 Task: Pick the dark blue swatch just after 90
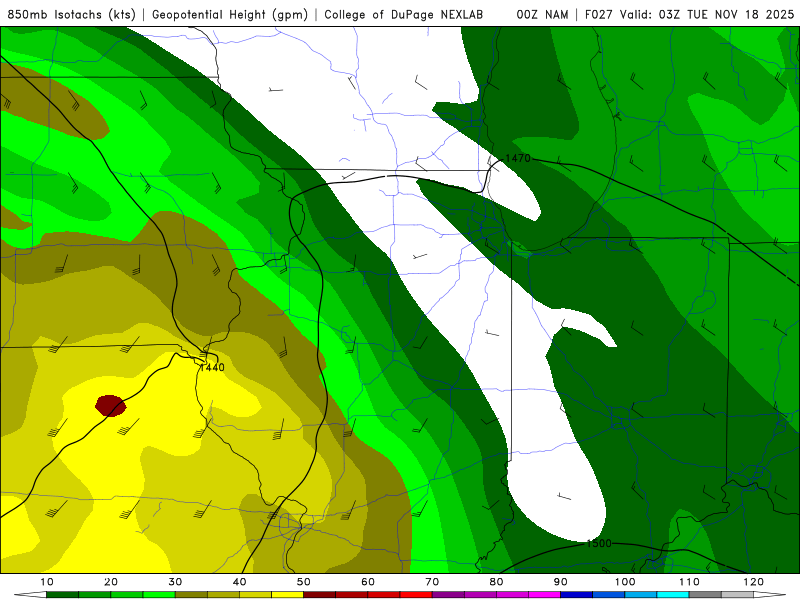tap(577, 595)
